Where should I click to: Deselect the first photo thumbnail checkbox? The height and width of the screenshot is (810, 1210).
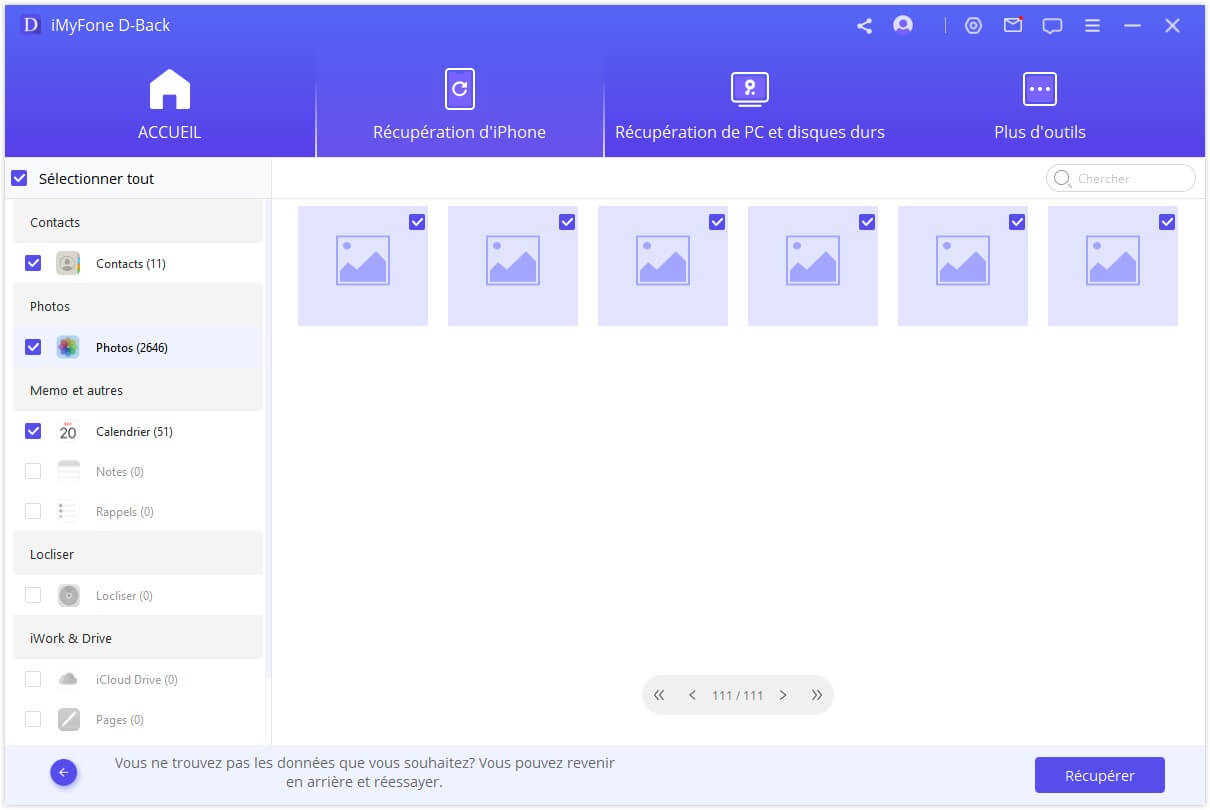(x=417, y=222)
